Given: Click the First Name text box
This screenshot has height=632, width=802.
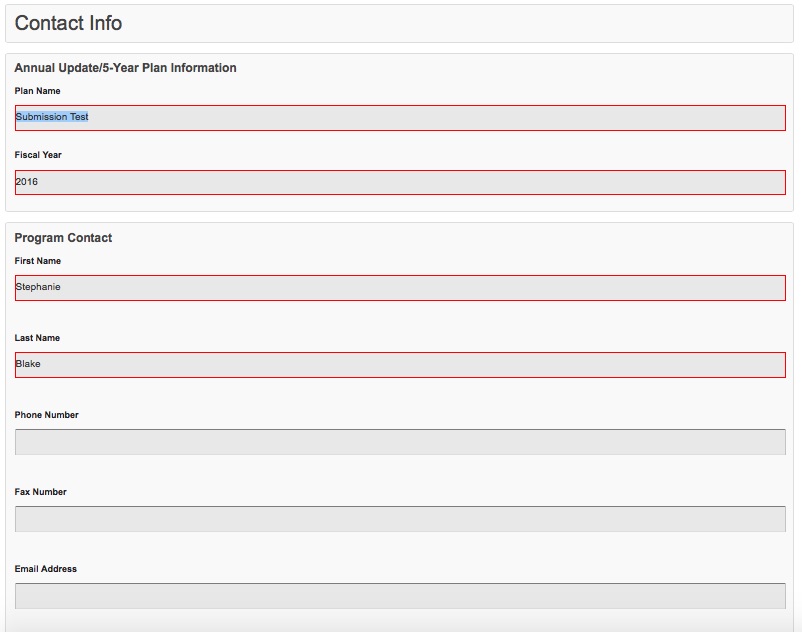Looking at the screenshot, I should [400, 288].
